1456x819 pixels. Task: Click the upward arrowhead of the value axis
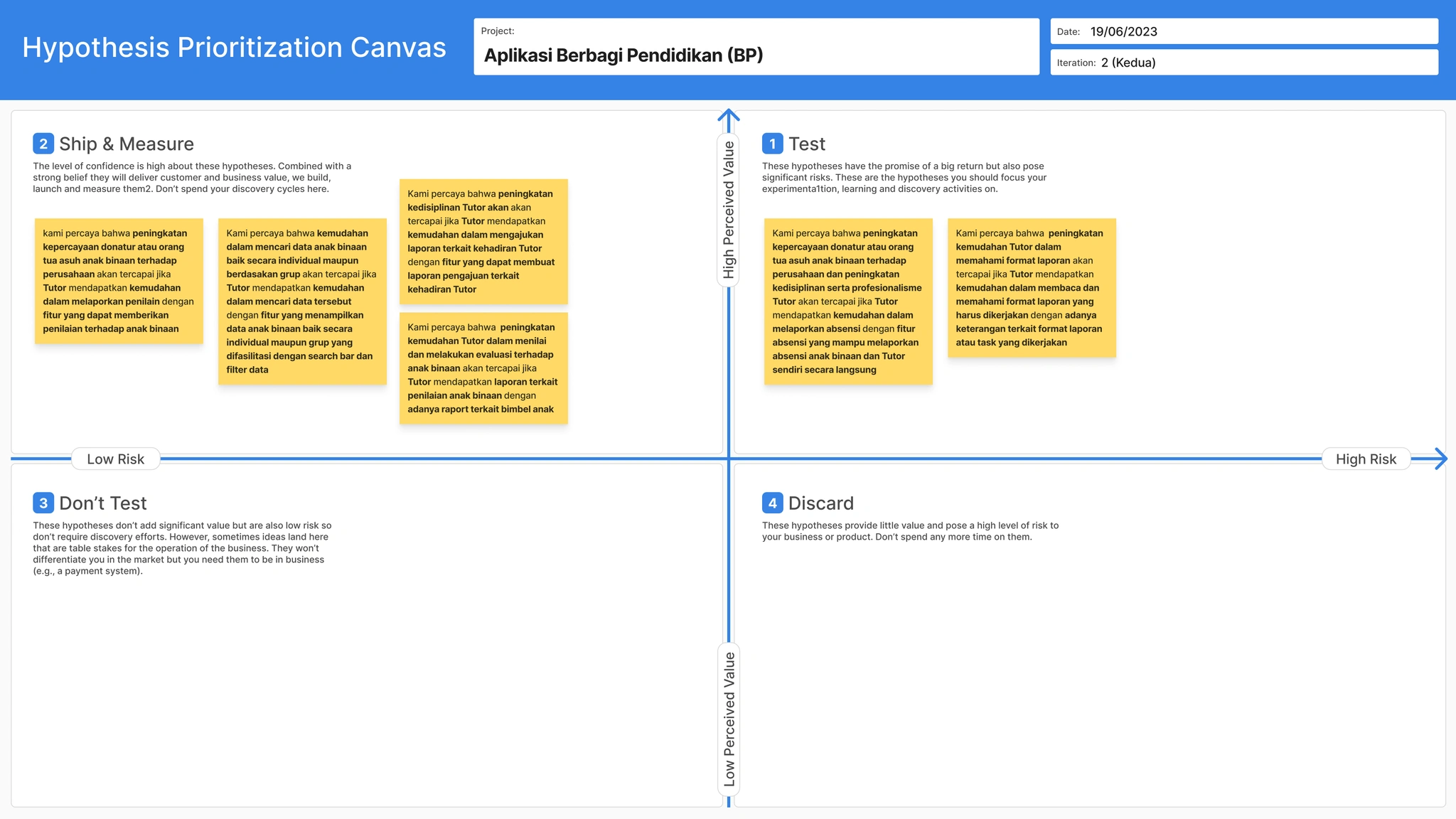tap(728, 115)
